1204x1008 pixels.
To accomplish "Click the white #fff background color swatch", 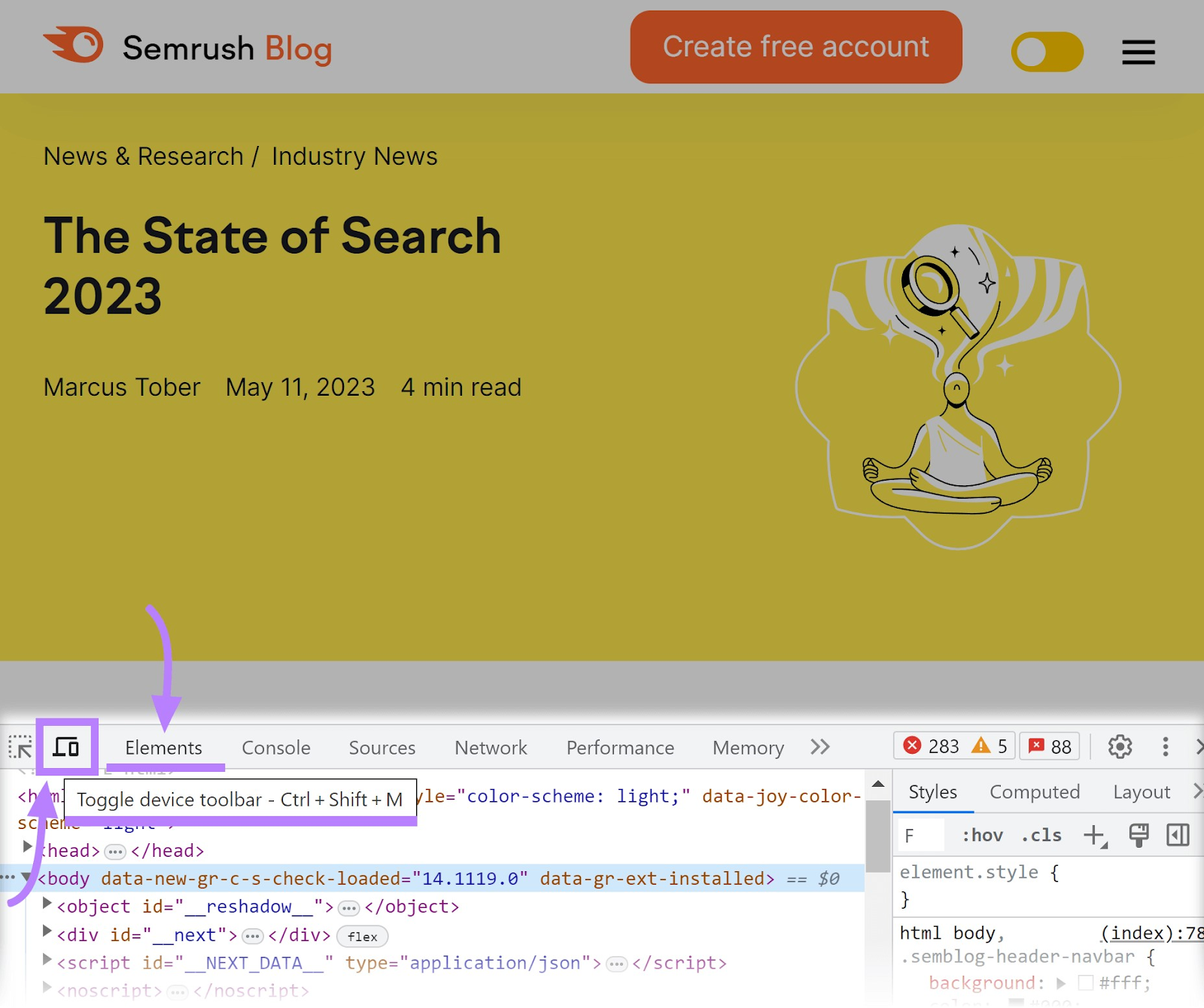I will pyautogui.click(x=1086, y=982).
